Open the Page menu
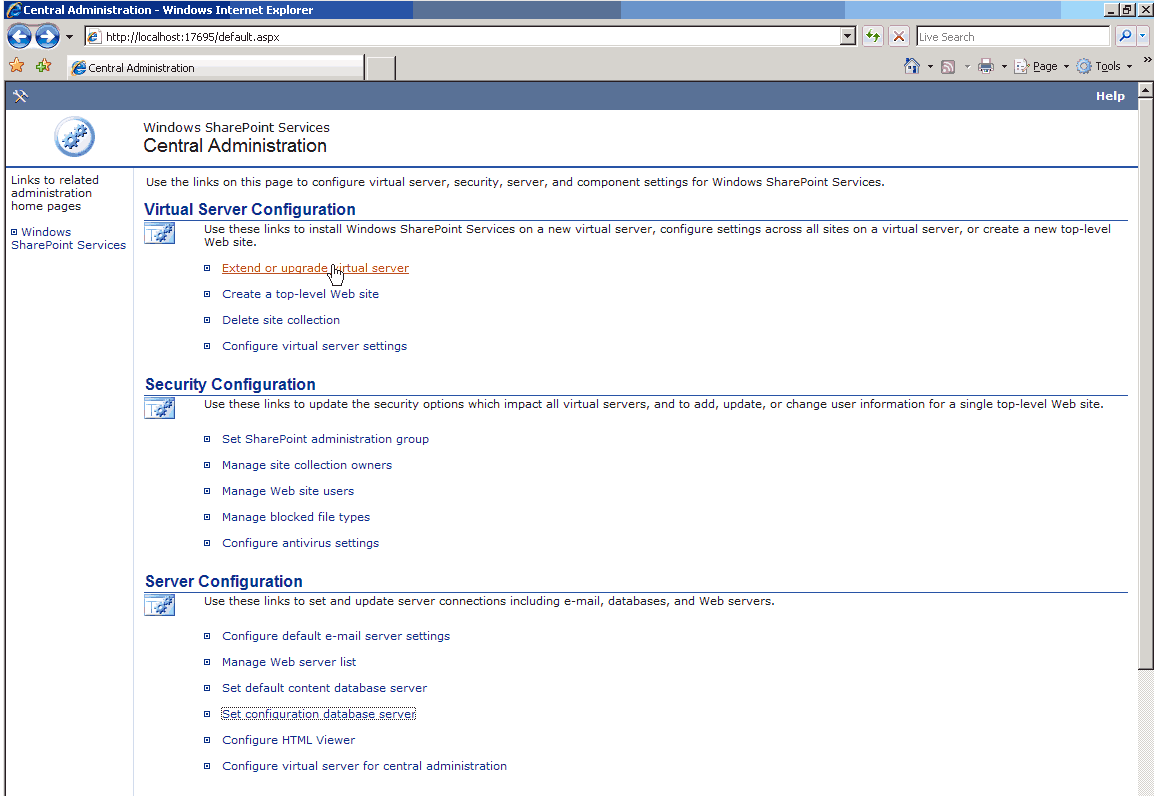The width and height of the screenshot is (1154, 796). [1041, 66]
